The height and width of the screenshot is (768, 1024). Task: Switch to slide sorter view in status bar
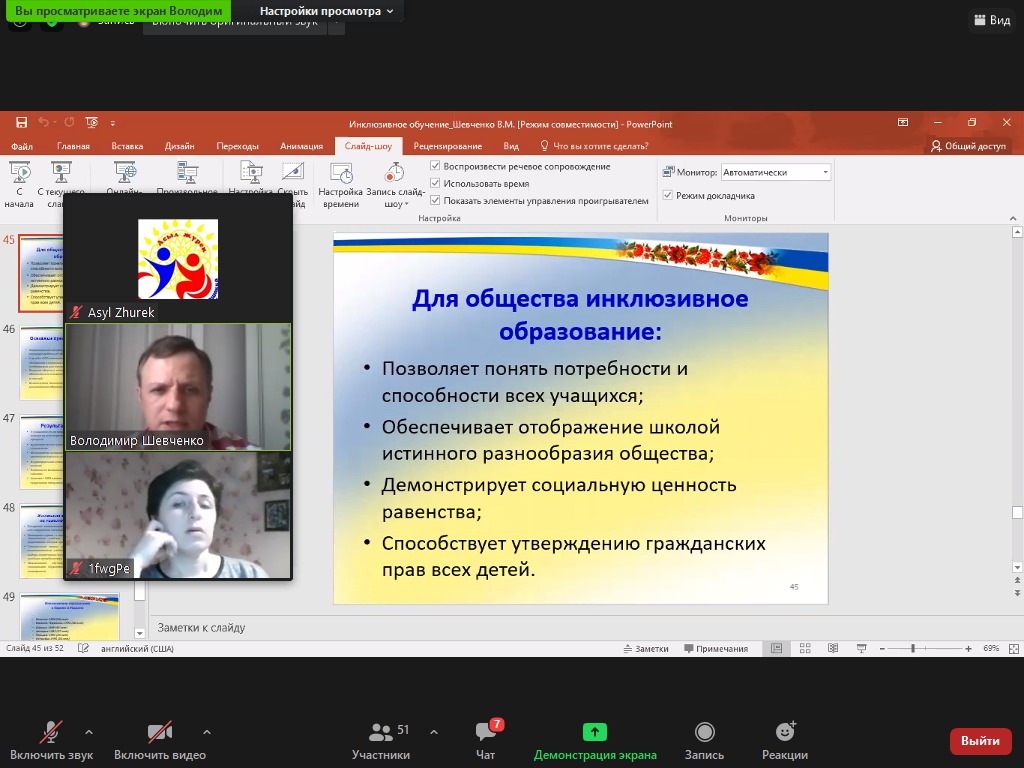(805, 648)
